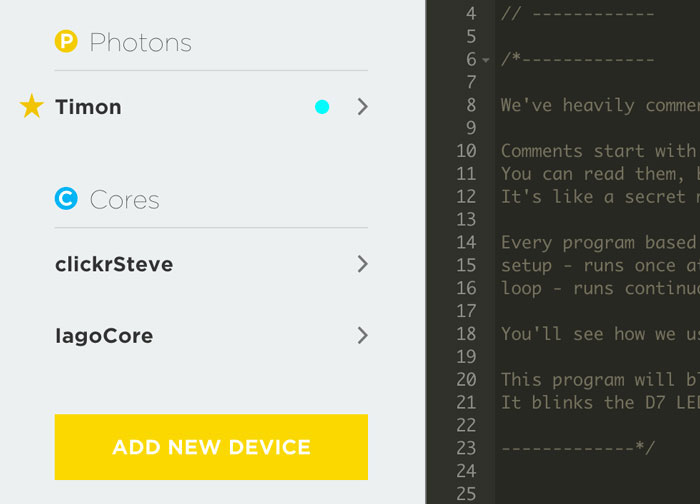Click the "loop - runs" code line

point(598,288)
